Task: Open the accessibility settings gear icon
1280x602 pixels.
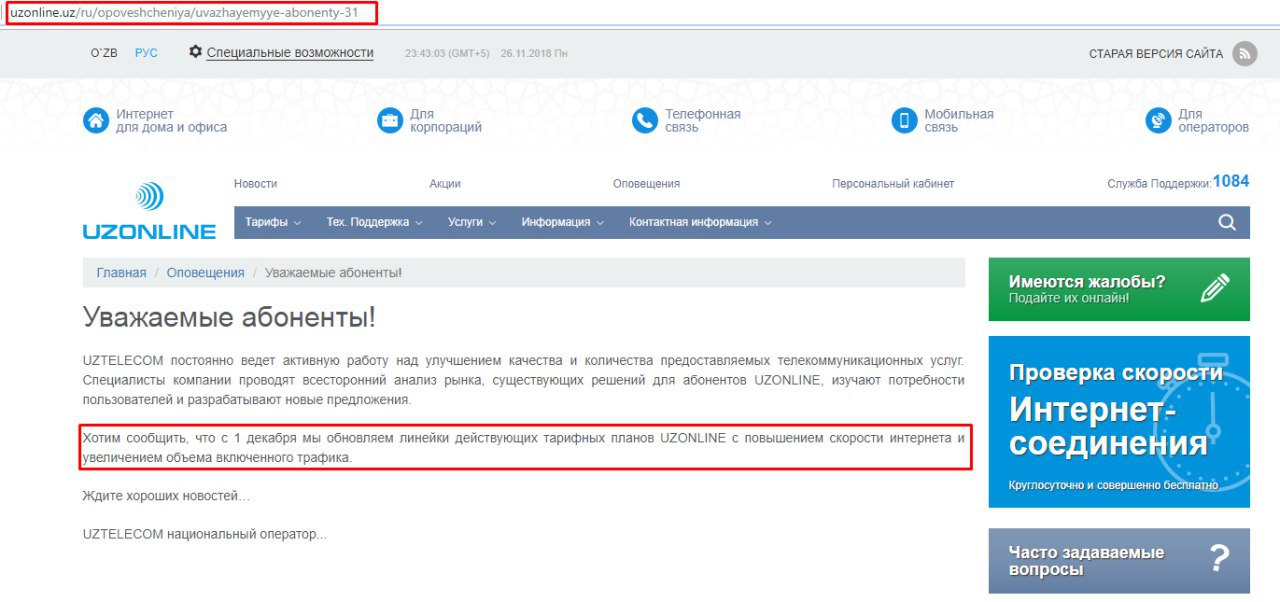Action: pos(195,51)
